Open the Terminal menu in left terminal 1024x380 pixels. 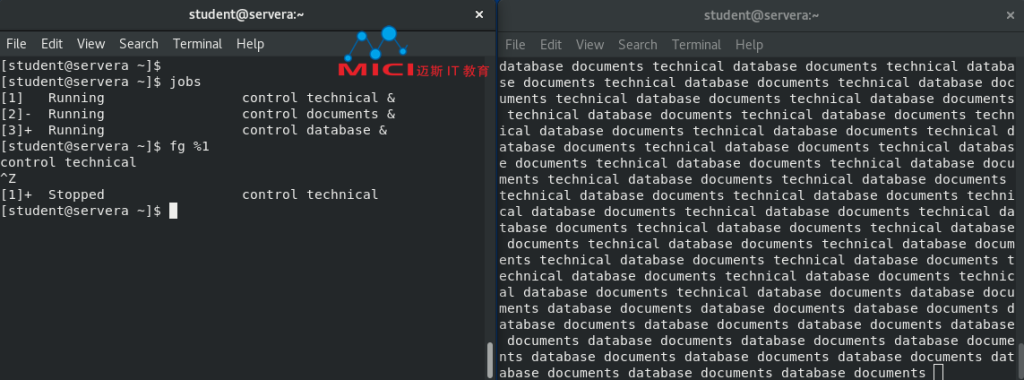point(197,44)
